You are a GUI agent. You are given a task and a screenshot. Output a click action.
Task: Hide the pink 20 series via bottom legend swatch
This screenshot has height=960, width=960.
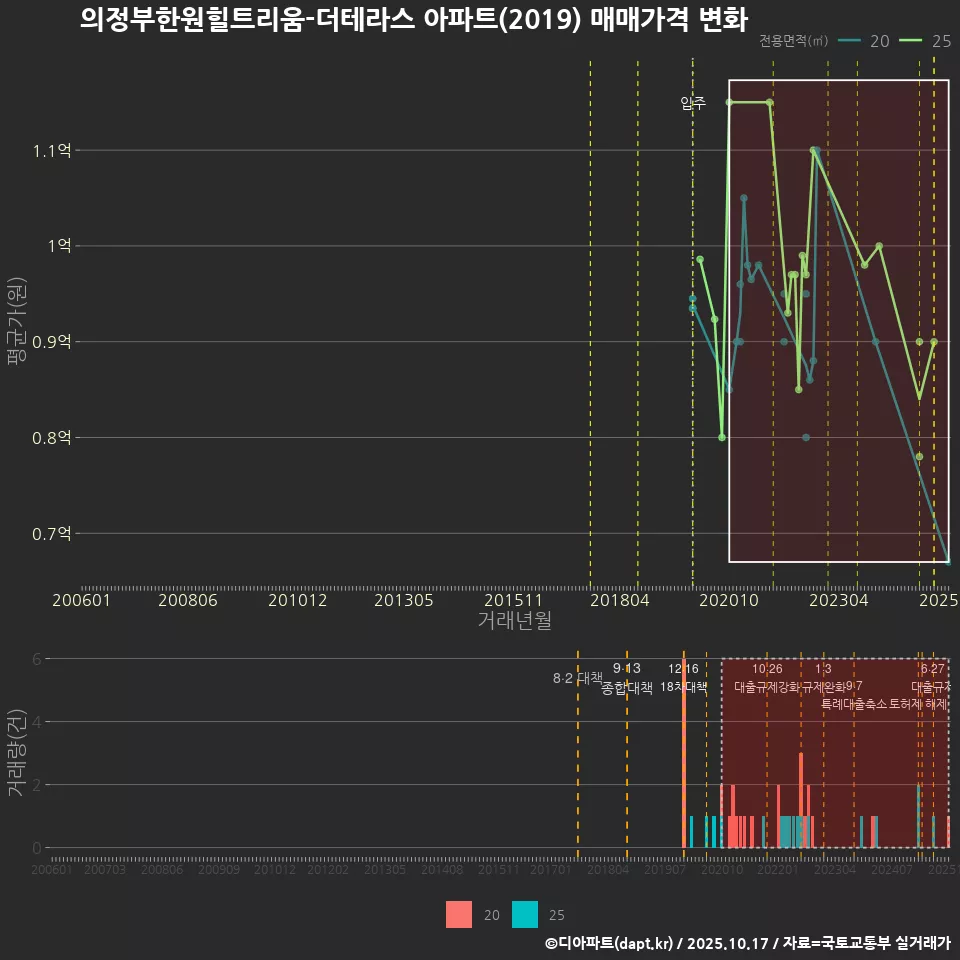(x=458, y=915)
